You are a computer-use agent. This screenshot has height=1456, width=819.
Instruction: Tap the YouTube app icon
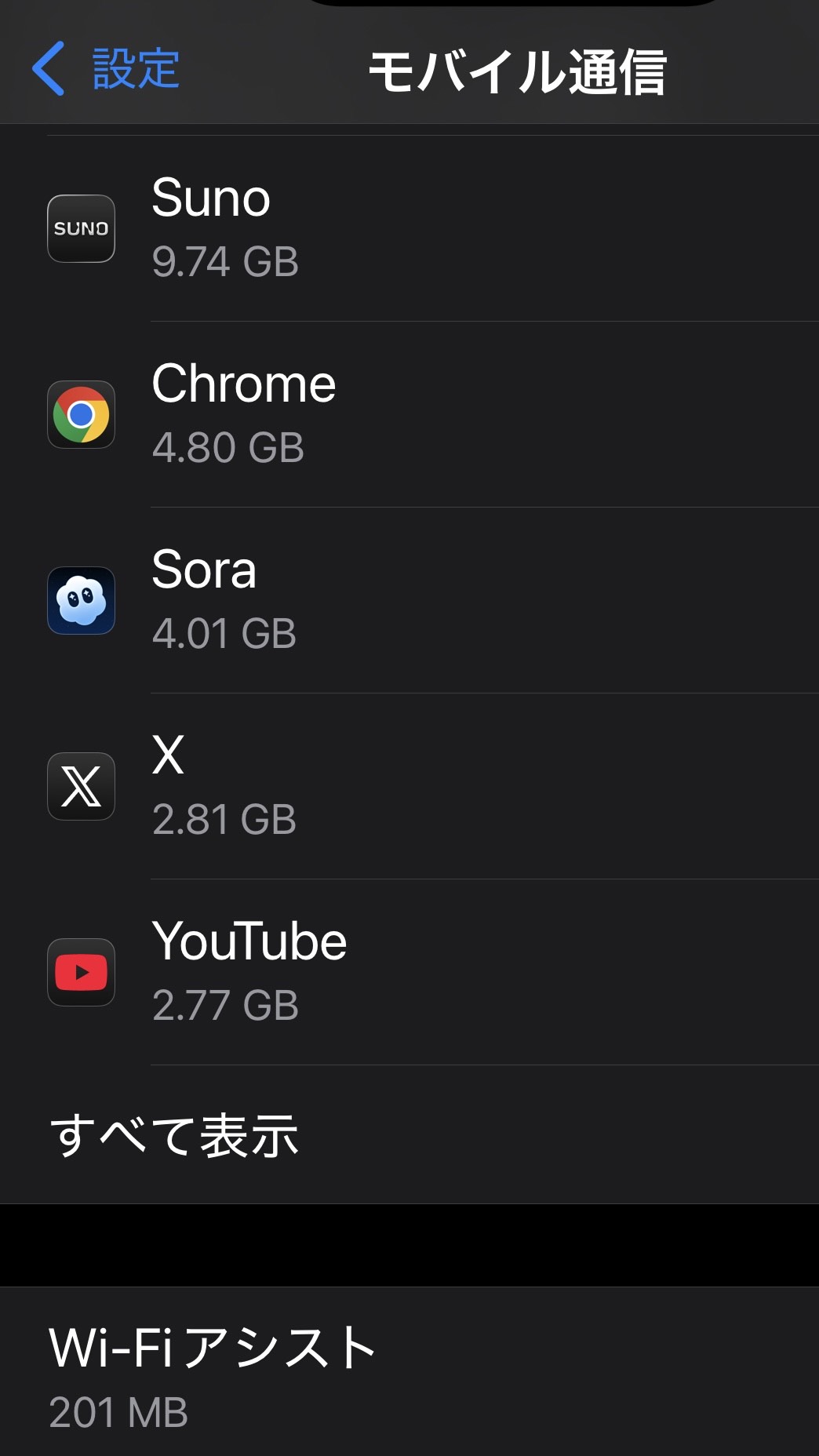81,972
